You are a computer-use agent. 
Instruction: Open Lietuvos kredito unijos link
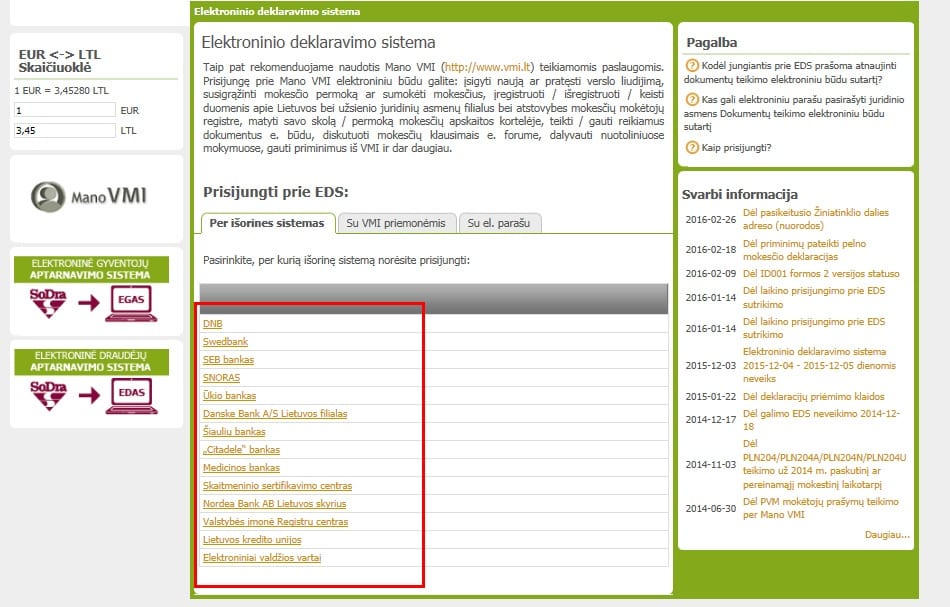[x=252, y=540]
